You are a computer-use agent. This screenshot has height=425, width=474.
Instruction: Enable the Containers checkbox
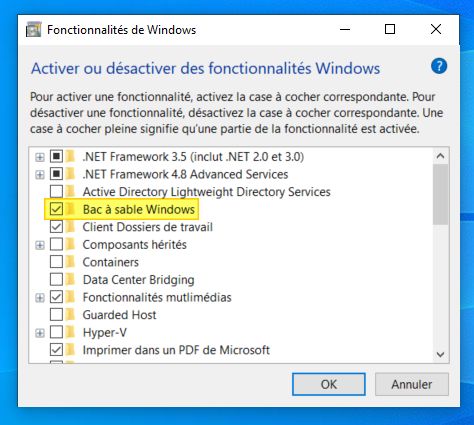56,262
